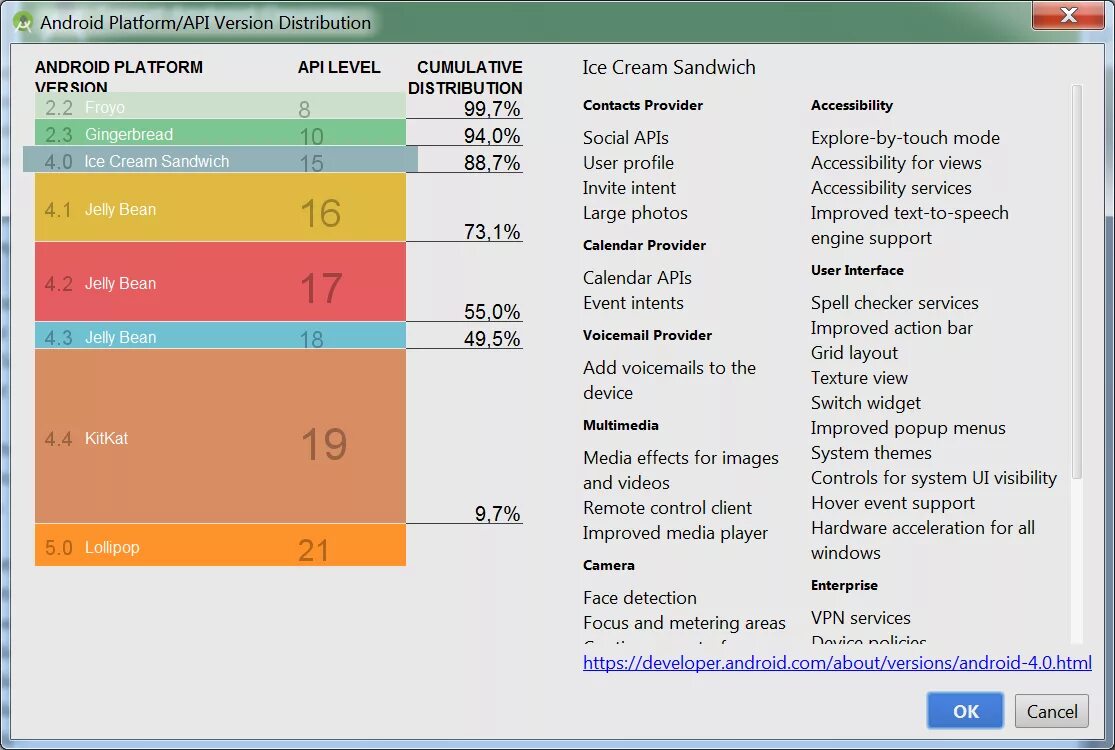The image size is (1115, 750).
Task: Click the Calendar APIs entry
Action: 637,277
